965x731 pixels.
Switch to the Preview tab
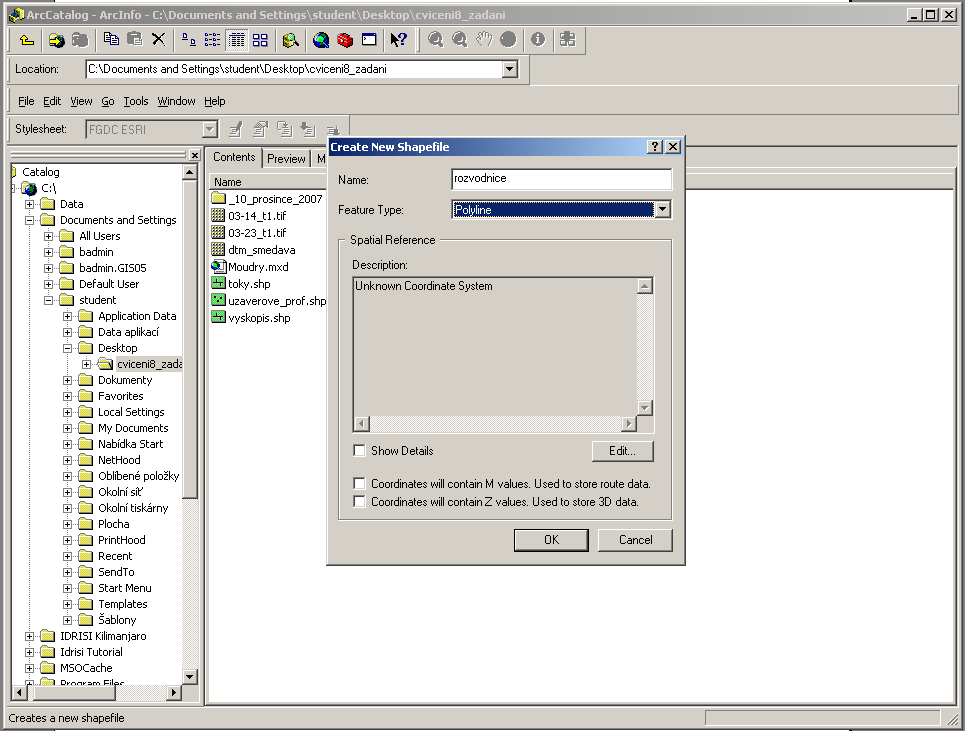286,159
